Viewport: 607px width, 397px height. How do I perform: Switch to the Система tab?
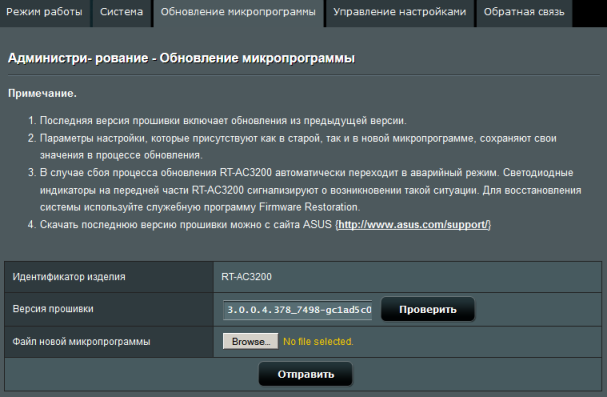(x=122, y=12)
